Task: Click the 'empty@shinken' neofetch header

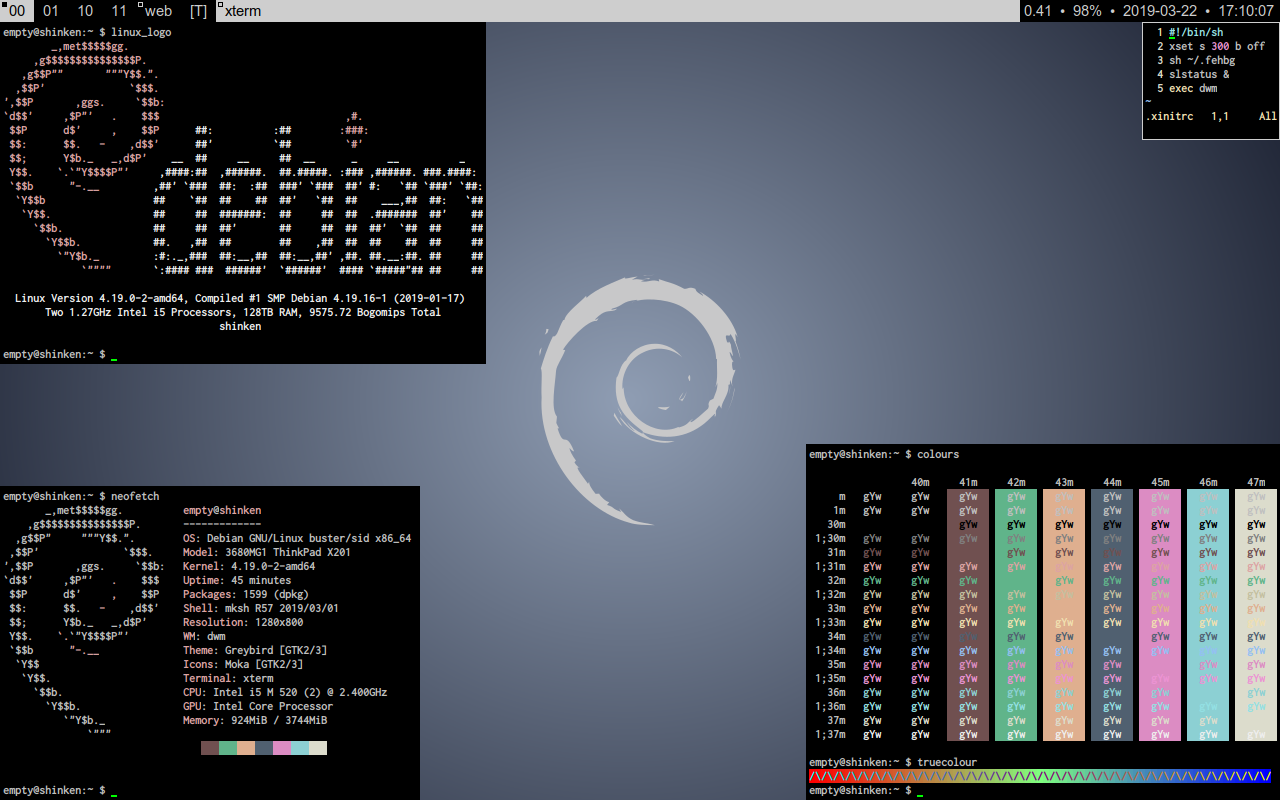Action: coord(222,510)
